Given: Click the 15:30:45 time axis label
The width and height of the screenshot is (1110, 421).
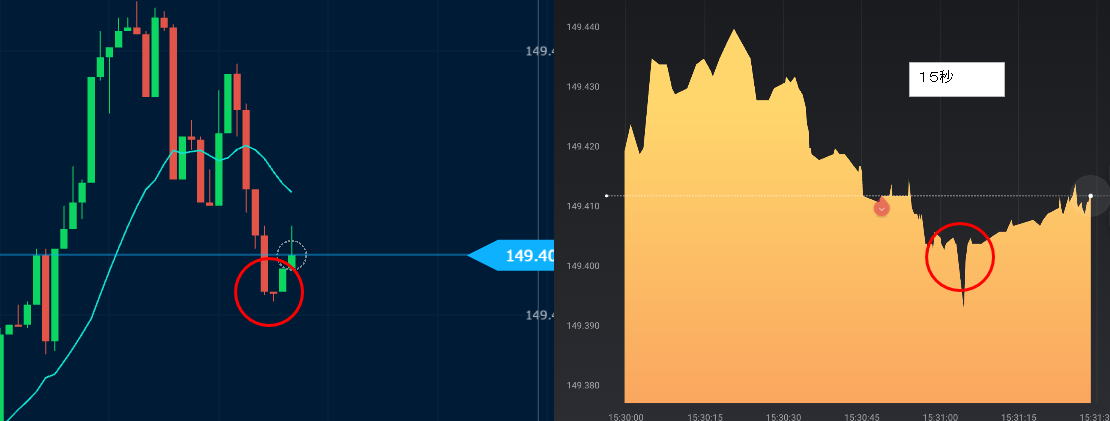Looking at the screenshot, I should tap(861, 416).
